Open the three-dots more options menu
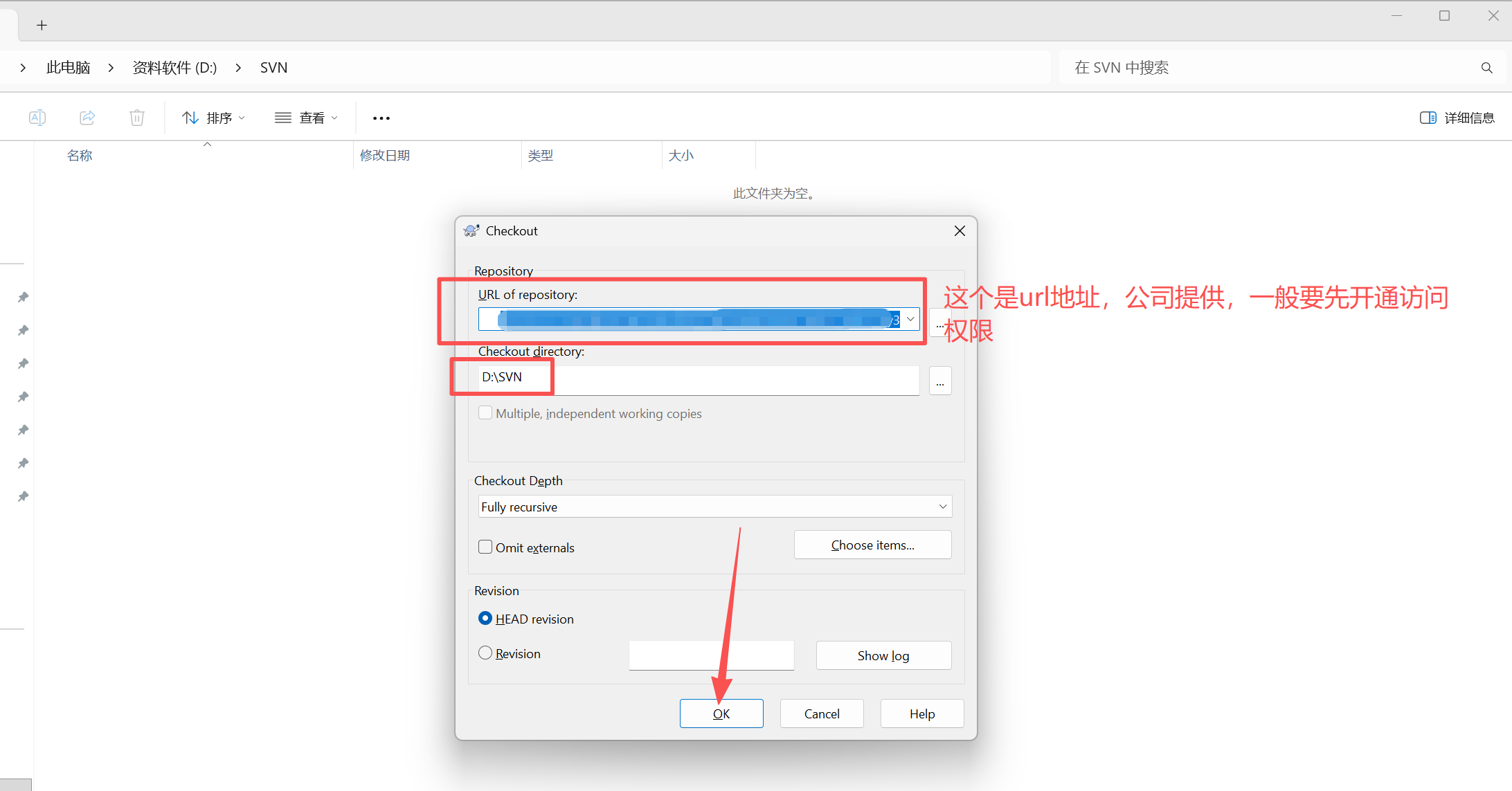Image resolution: width=1512 pixels, height=791 pixels. tap(381, 118)
